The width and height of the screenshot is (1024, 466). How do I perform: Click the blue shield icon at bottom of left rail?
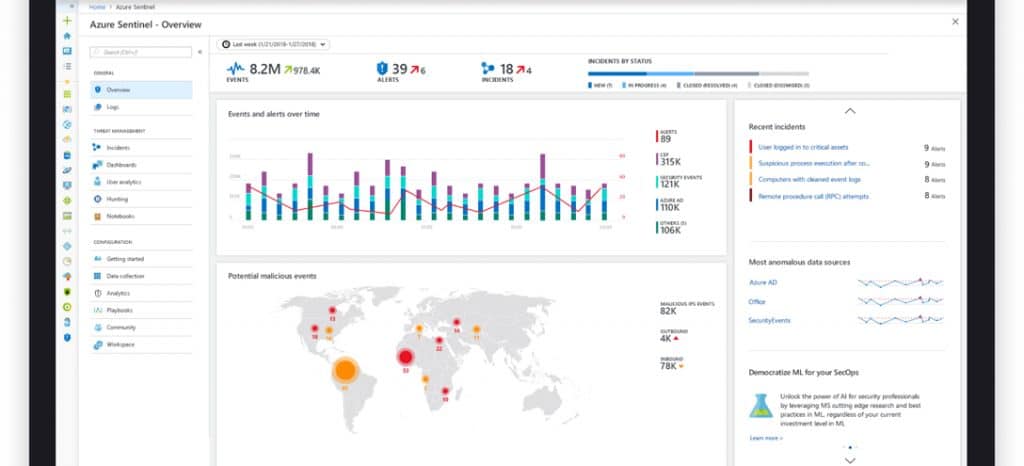[x=67, y=337]
